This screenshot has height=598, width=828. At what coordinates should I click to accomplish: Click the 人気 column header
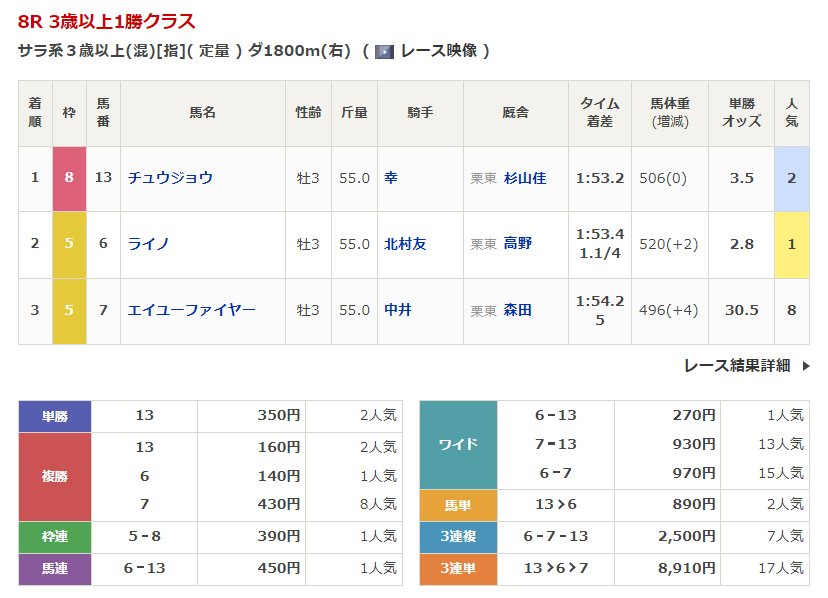[x=791, y=113]
